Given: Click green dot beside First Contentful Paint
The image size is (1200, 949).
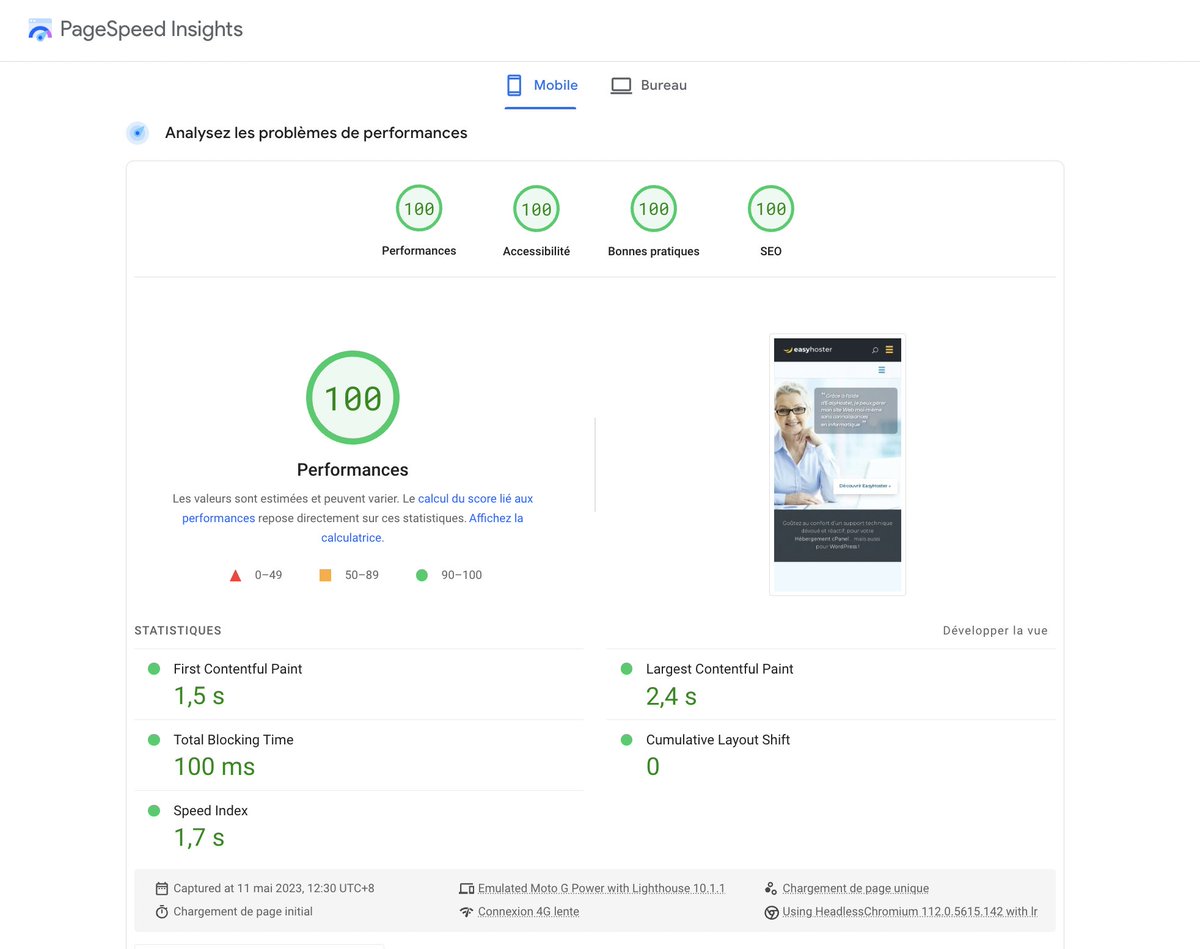Looking at the screenshot, I should (x=154, y=669).
